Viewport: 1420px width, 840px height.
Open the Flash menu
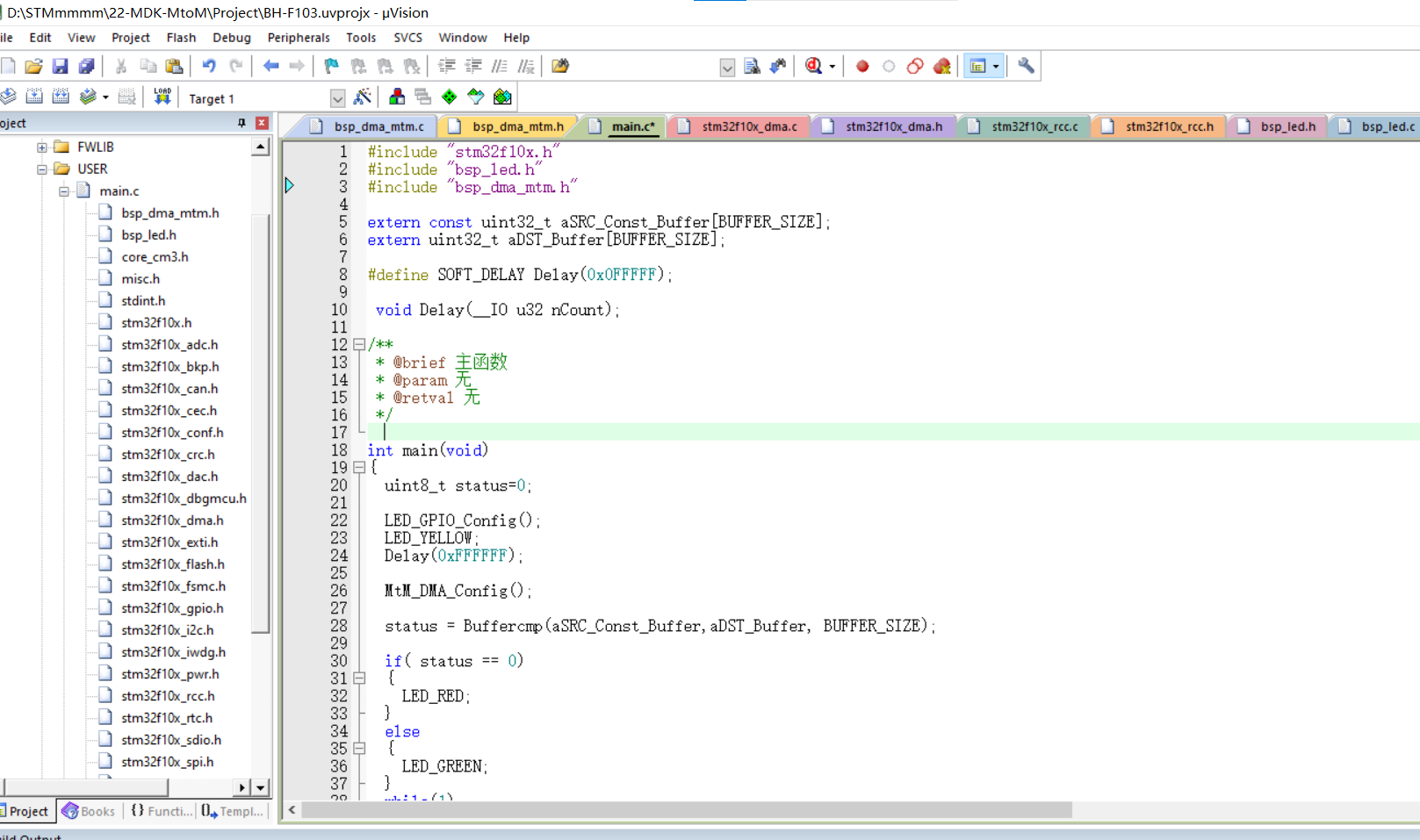(x=181, y=38)
